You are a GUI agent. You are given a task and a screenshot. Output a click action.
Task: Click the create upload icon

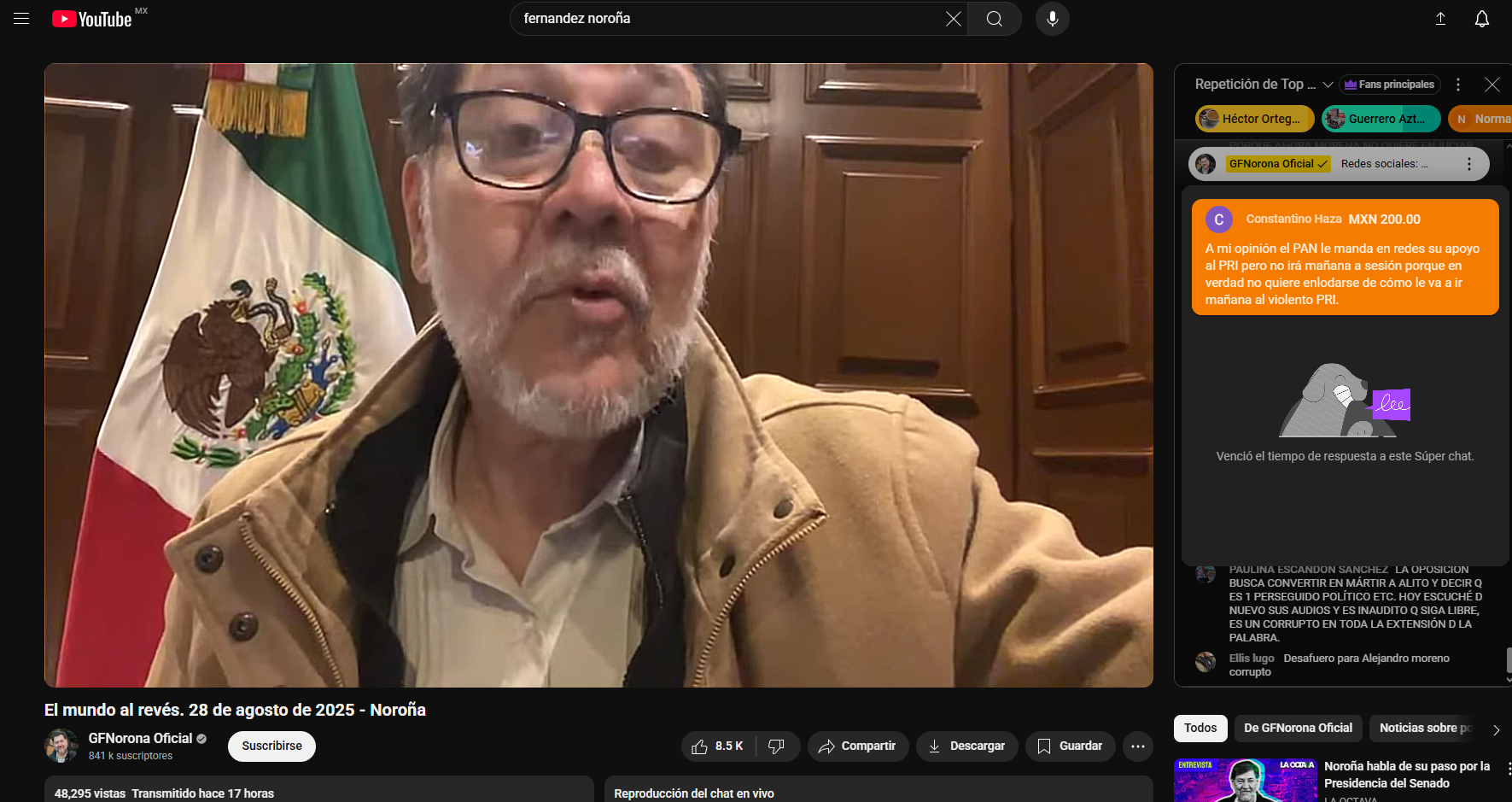coord(1440,19)
